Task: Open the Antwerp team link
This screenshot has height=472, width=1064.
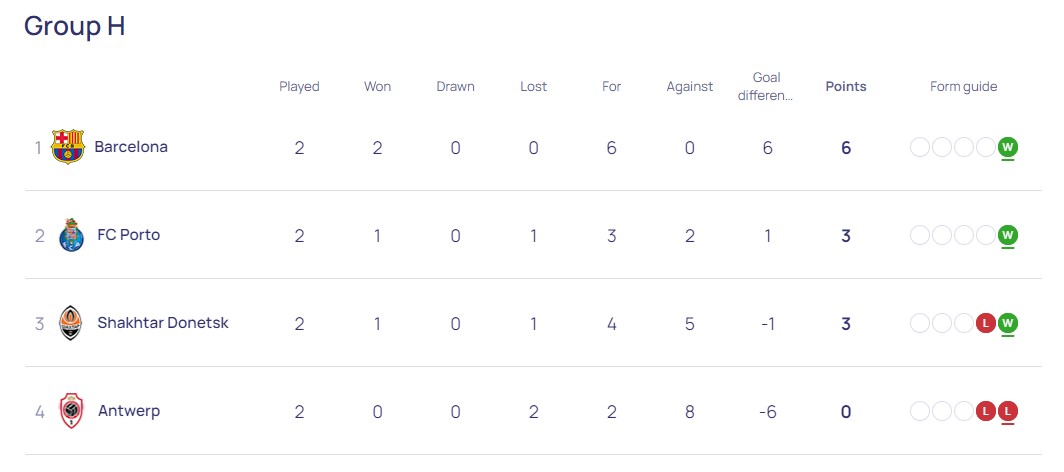Action: 129,411
